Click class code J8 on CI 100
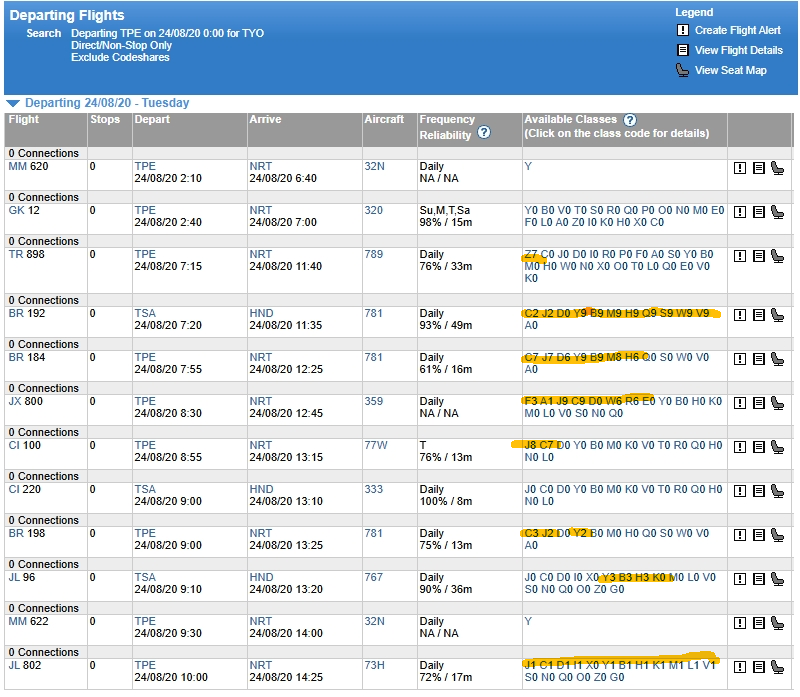This screenshot has width=800, height=697. (531, 445)
